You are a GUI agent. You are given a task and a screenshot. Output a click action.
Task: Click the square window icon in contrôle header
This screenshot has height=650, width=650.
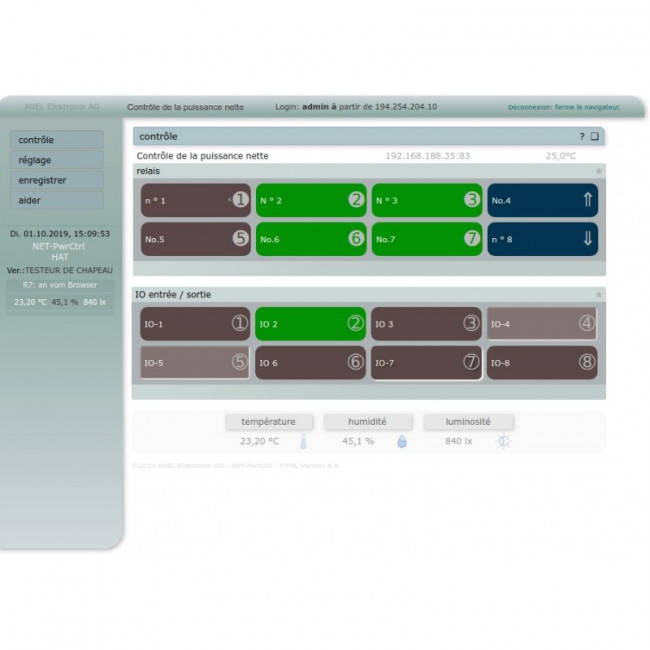click(594, 136)
